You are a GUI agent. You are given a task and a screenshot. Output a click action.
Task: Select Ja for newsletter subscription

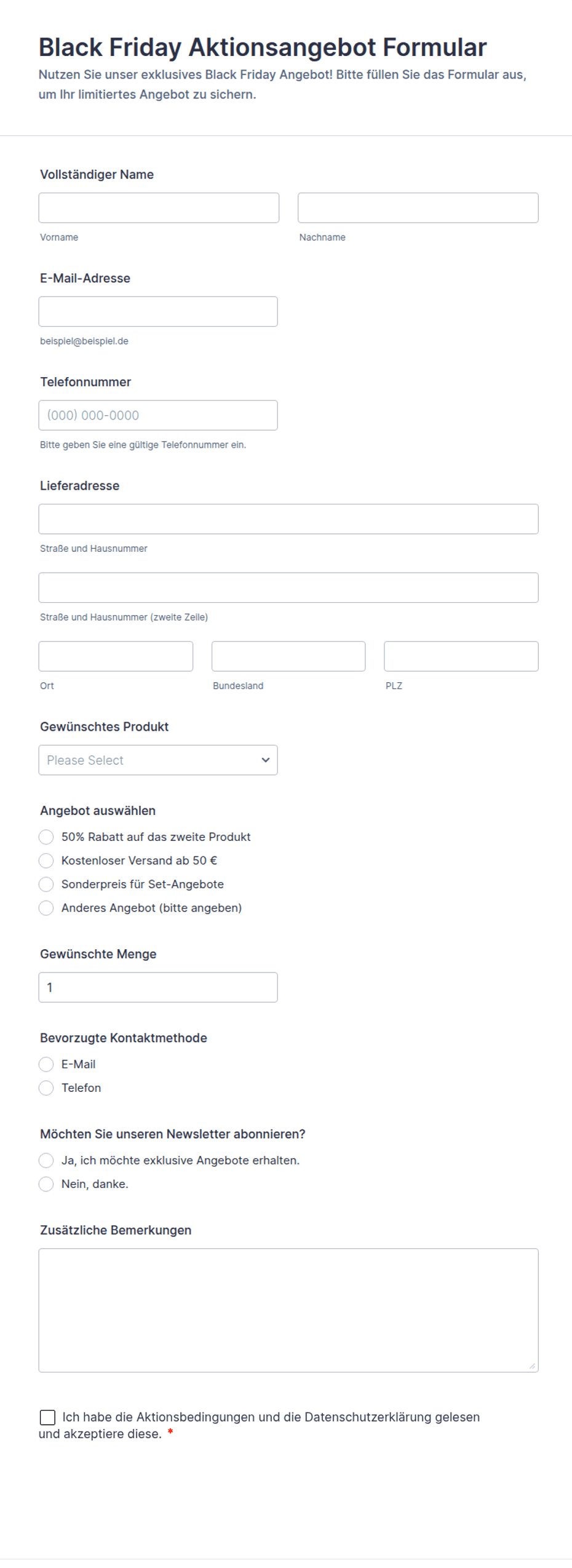click(46, 1161)
